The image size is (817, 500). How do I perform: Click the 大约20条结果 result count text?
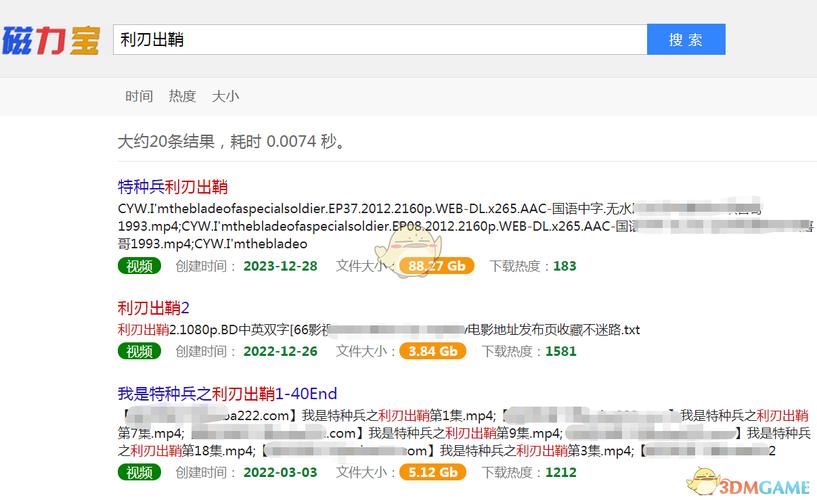point(166,141)
